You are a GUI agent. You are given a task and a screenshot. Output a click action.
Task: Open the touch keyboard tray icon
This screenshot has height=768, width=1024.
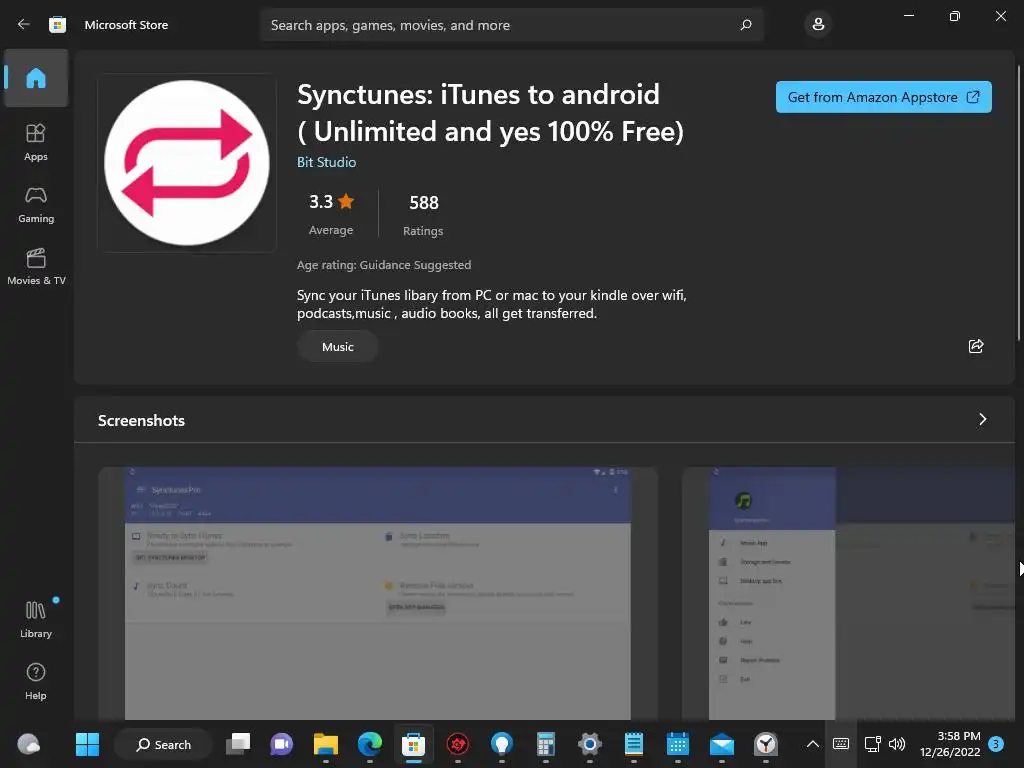pos(841,744)
